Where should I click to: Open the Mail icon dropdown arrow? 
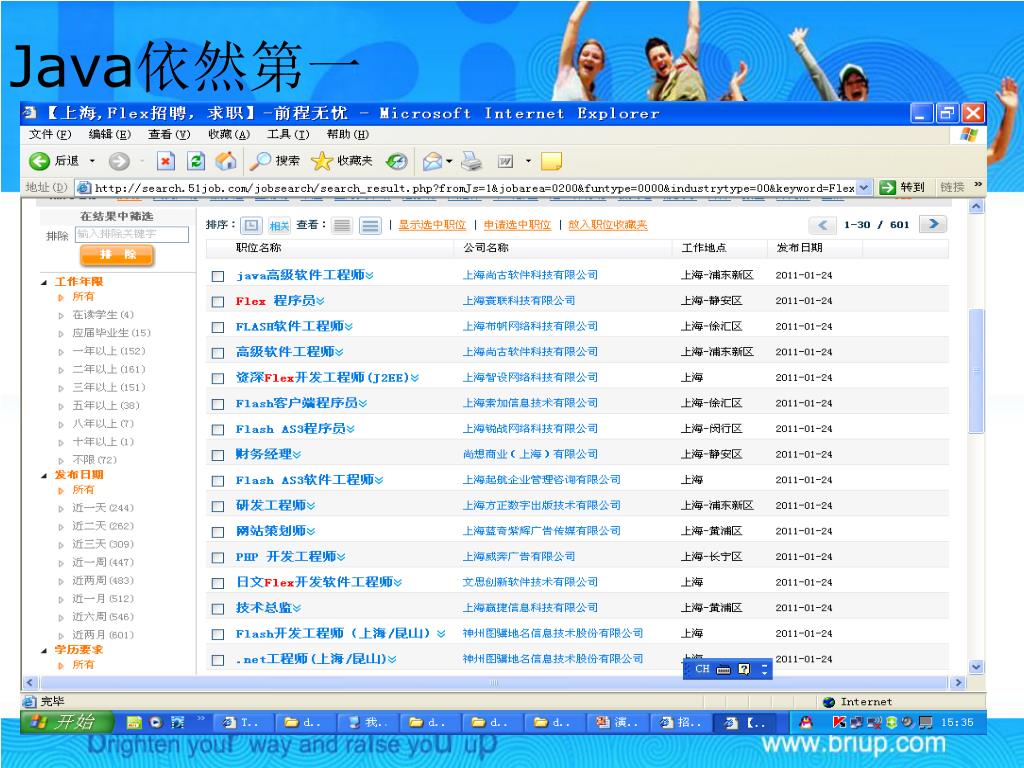point(449,161)
